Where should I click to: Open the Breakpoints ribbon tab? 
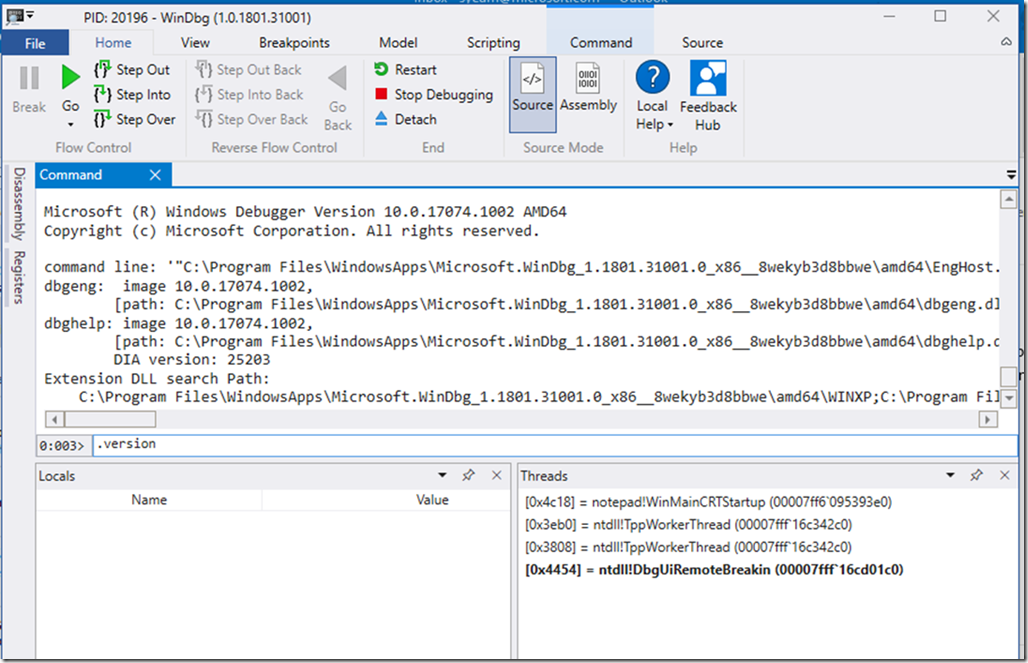[x=294, y=43]
